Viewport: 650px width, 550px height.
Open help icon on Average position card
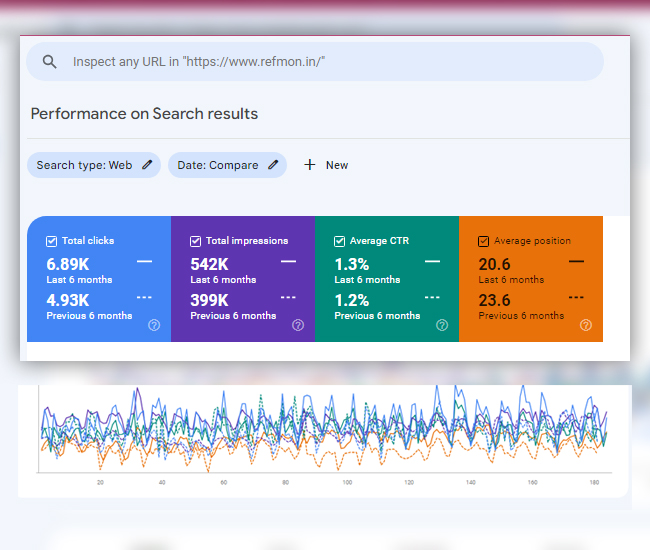pyautogui.click(x=586, y=325)
